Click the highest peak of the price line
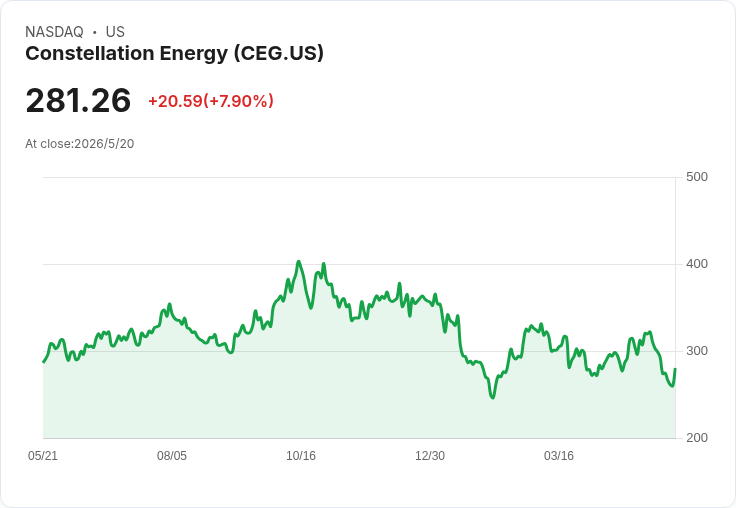 pos(299,262)
